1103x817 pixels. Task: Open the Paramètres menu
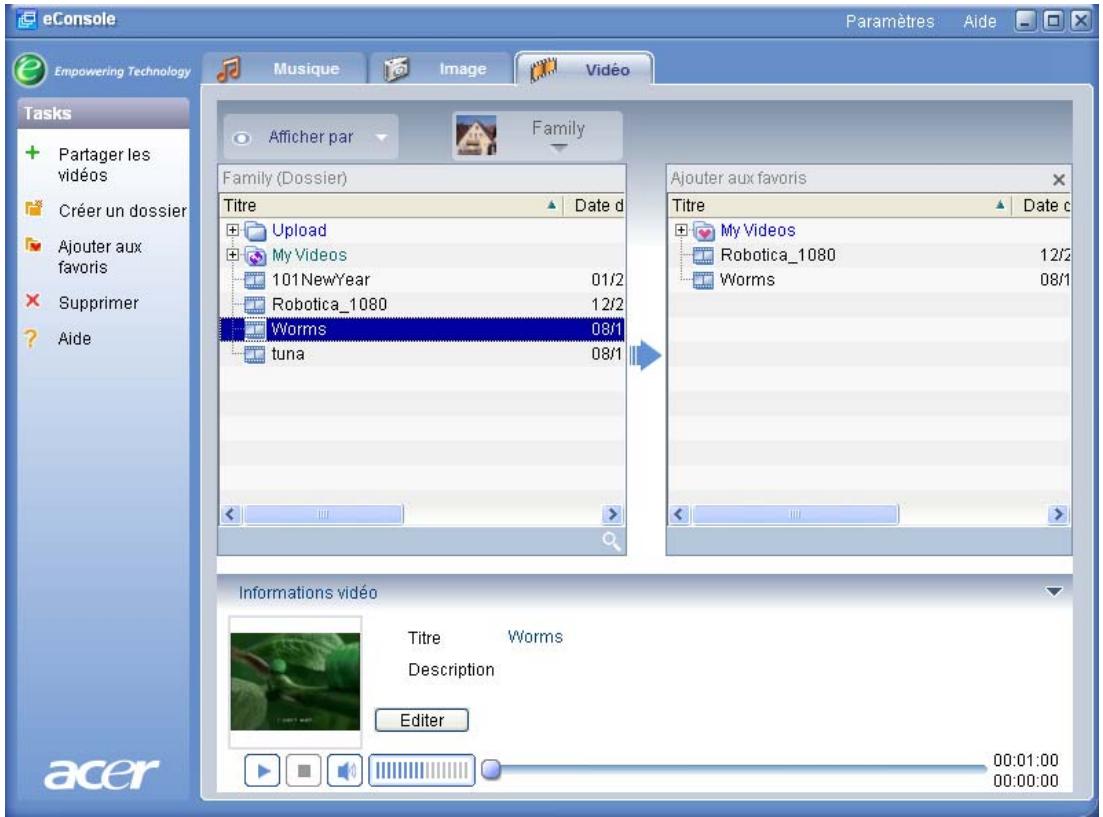coord(889,21)
